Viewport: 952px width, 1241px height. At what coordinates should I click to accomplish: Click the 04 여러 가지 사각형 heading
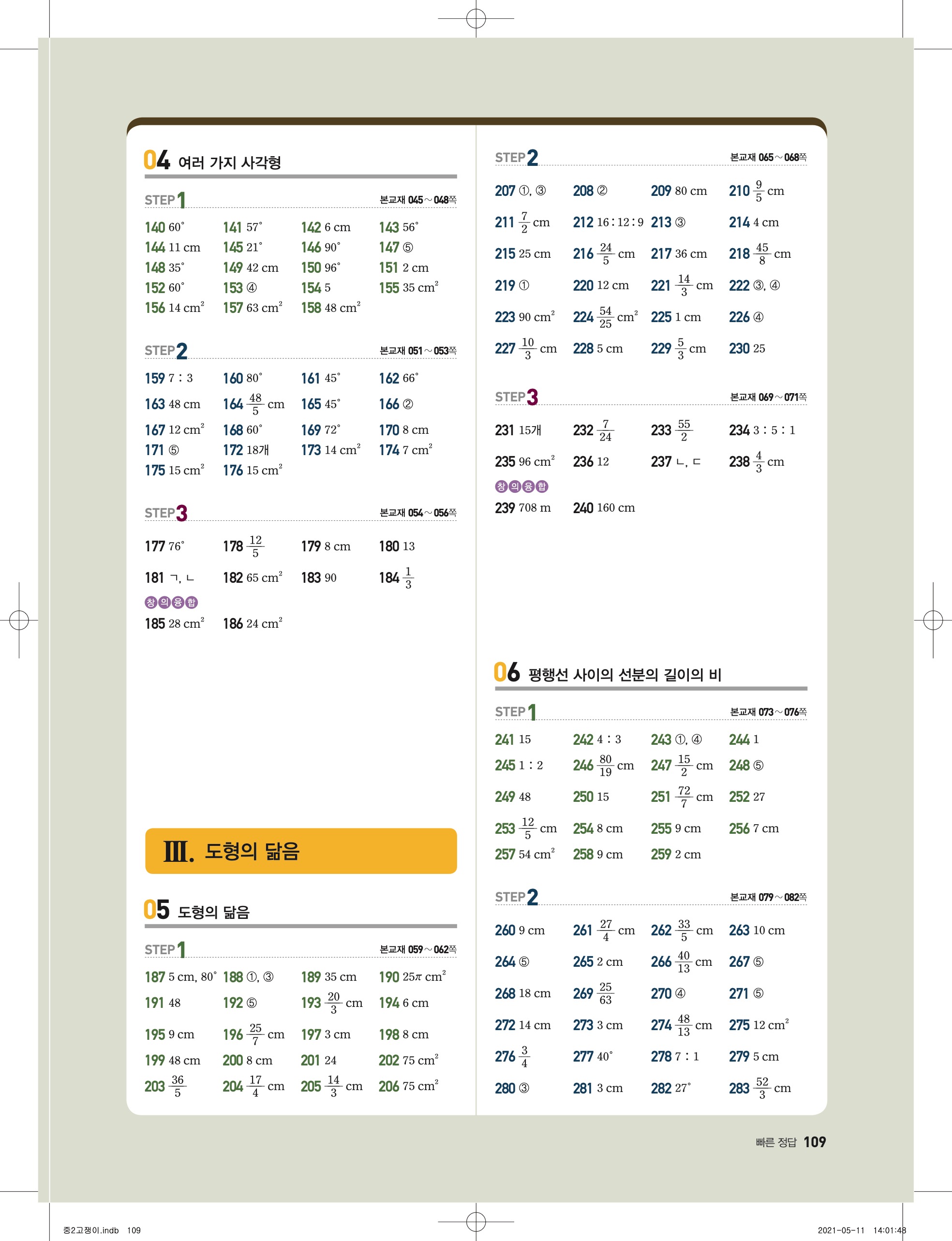(x=213, y=161)
